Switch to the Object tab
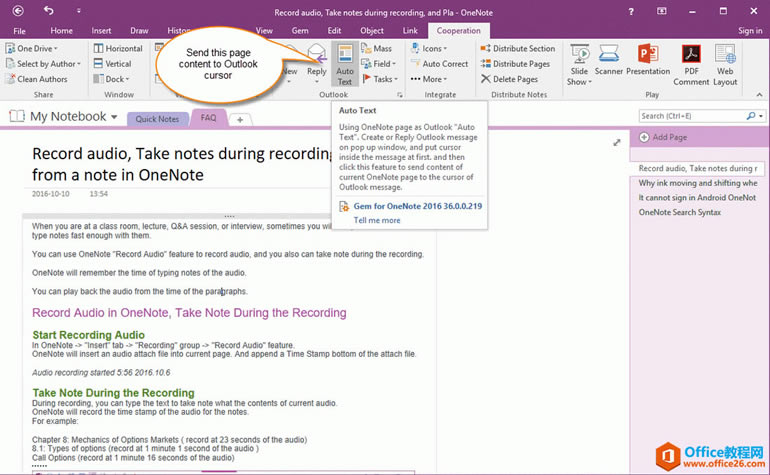The image size is (770, 475). coord(372,30)
